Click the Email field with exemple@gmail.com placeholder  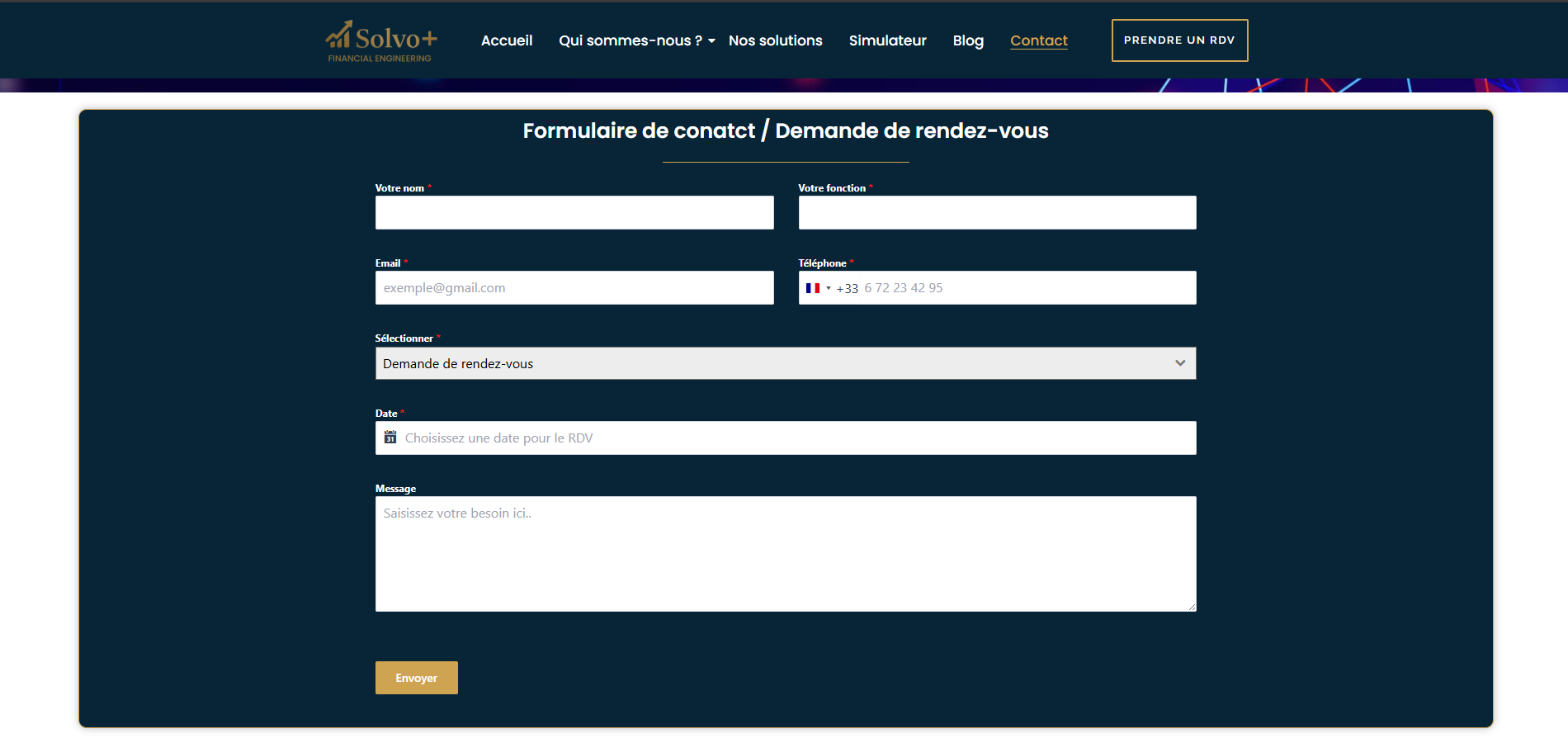coord(574,288)
